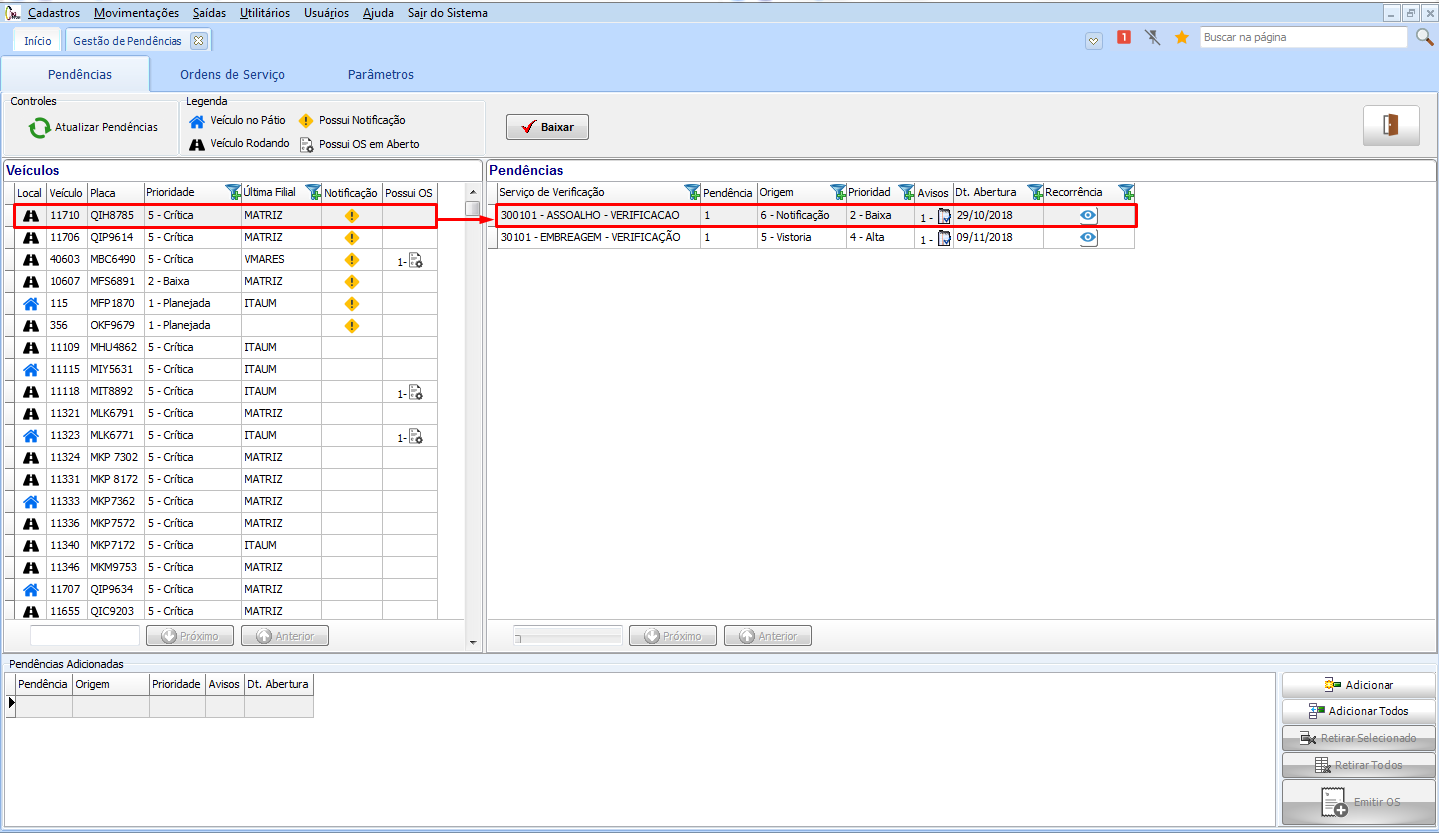Screen dimensions: 1439x833
Task: Click the Anterior button under Pendências
Action: (768, 636)
